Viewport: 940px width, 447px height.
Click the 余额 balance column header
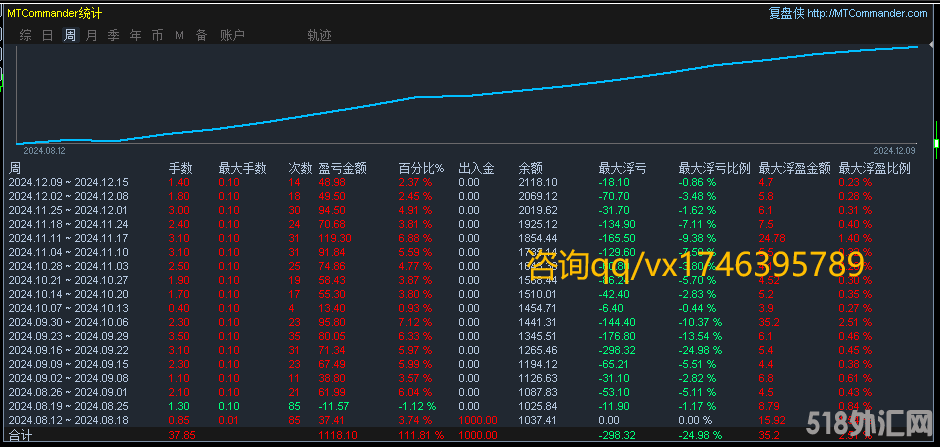click(x=531, y=168)
